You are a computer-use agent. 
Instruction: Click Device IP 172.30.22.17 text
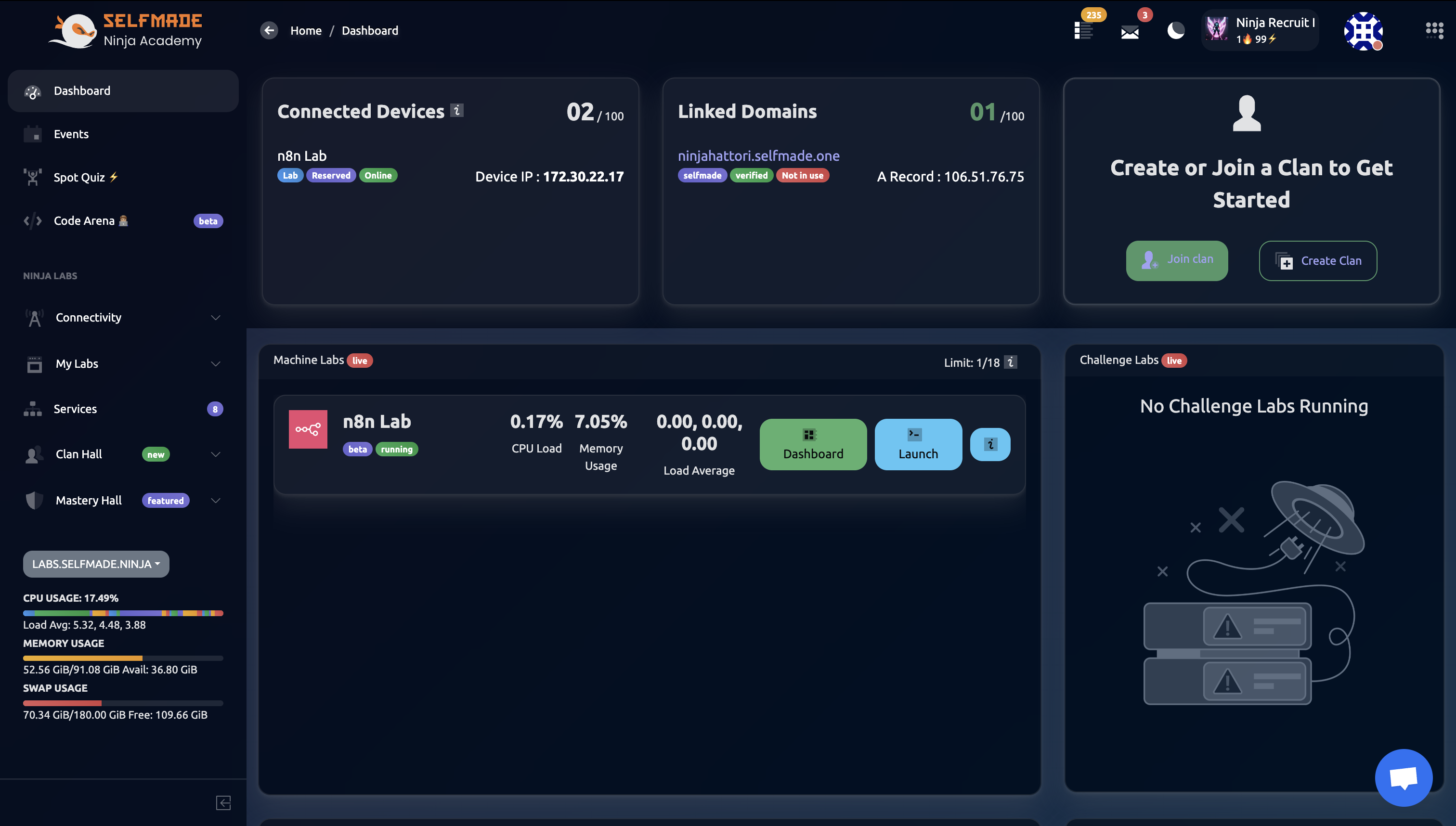click(549, 177)
